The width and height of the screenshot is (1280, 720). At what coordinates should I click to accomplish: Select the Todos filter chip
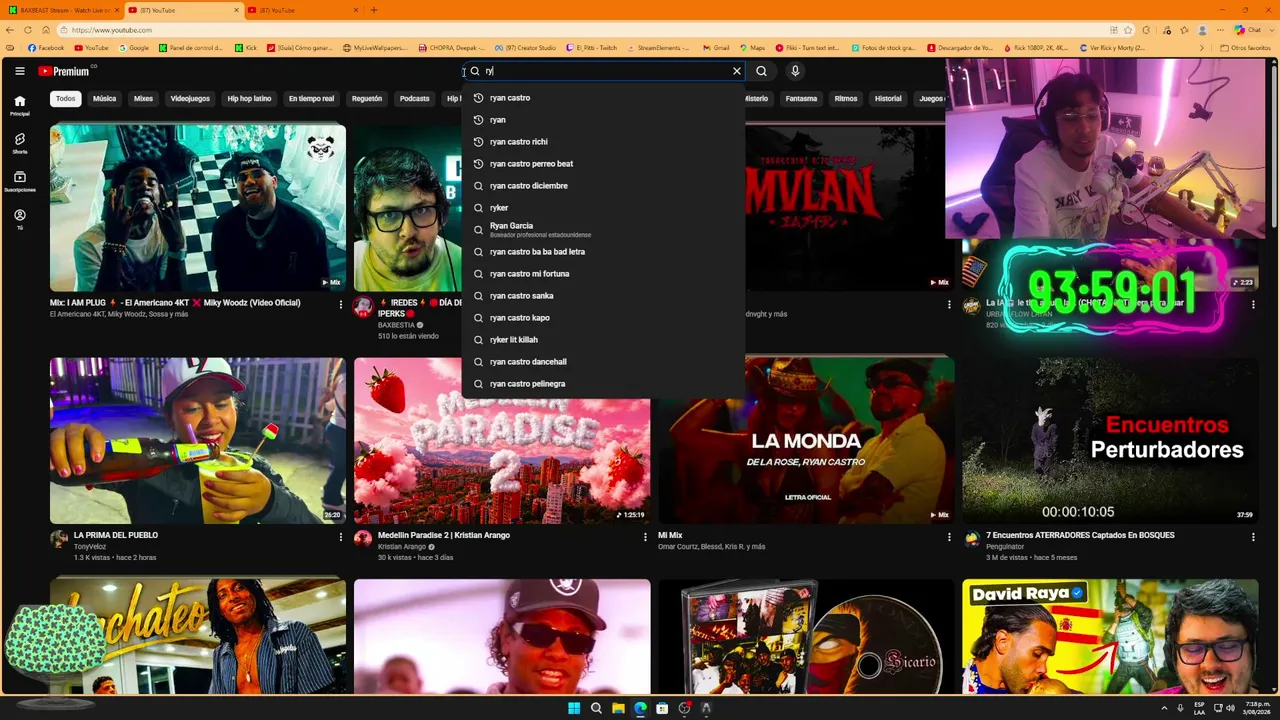click(x=65, y=99)
